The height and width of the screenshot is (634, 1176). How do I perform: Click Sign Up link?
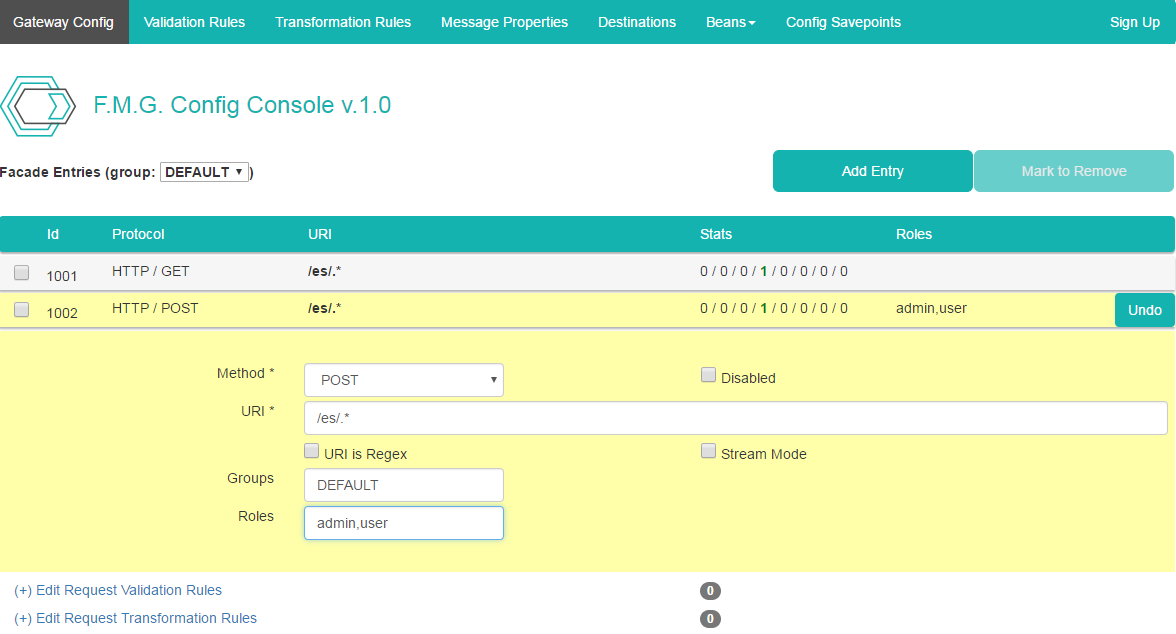(1134, 22)
